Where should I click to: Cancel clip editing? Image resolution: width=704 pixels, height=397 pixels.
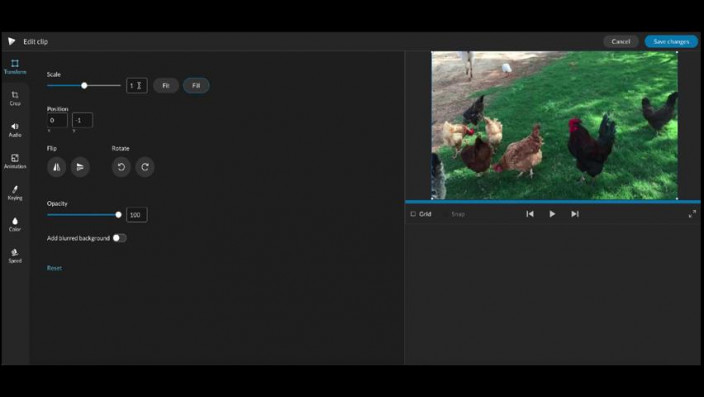click(x=620, y=41)
